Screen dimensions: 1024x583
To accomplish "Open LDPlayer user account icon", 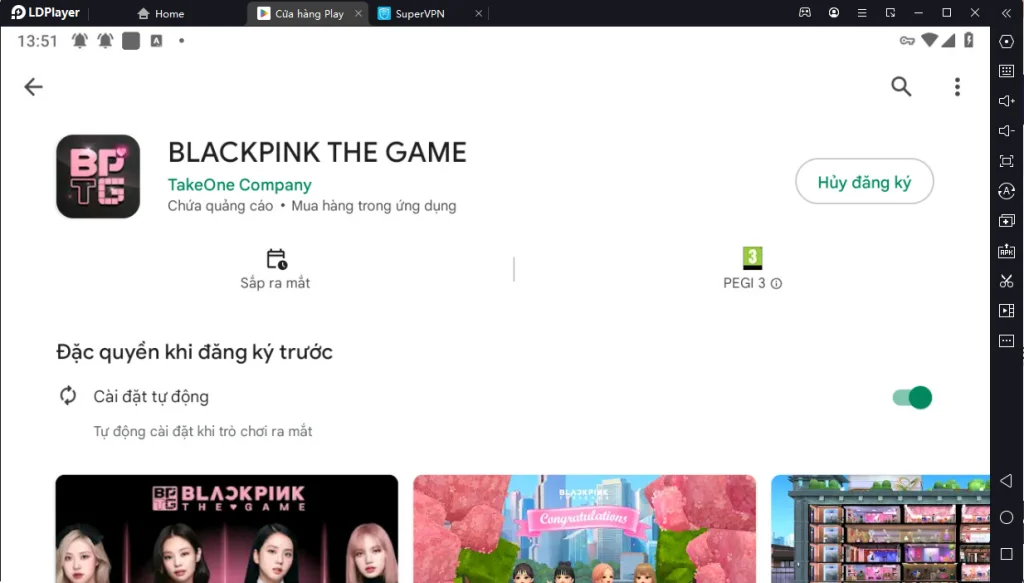I will coord(834,12).
